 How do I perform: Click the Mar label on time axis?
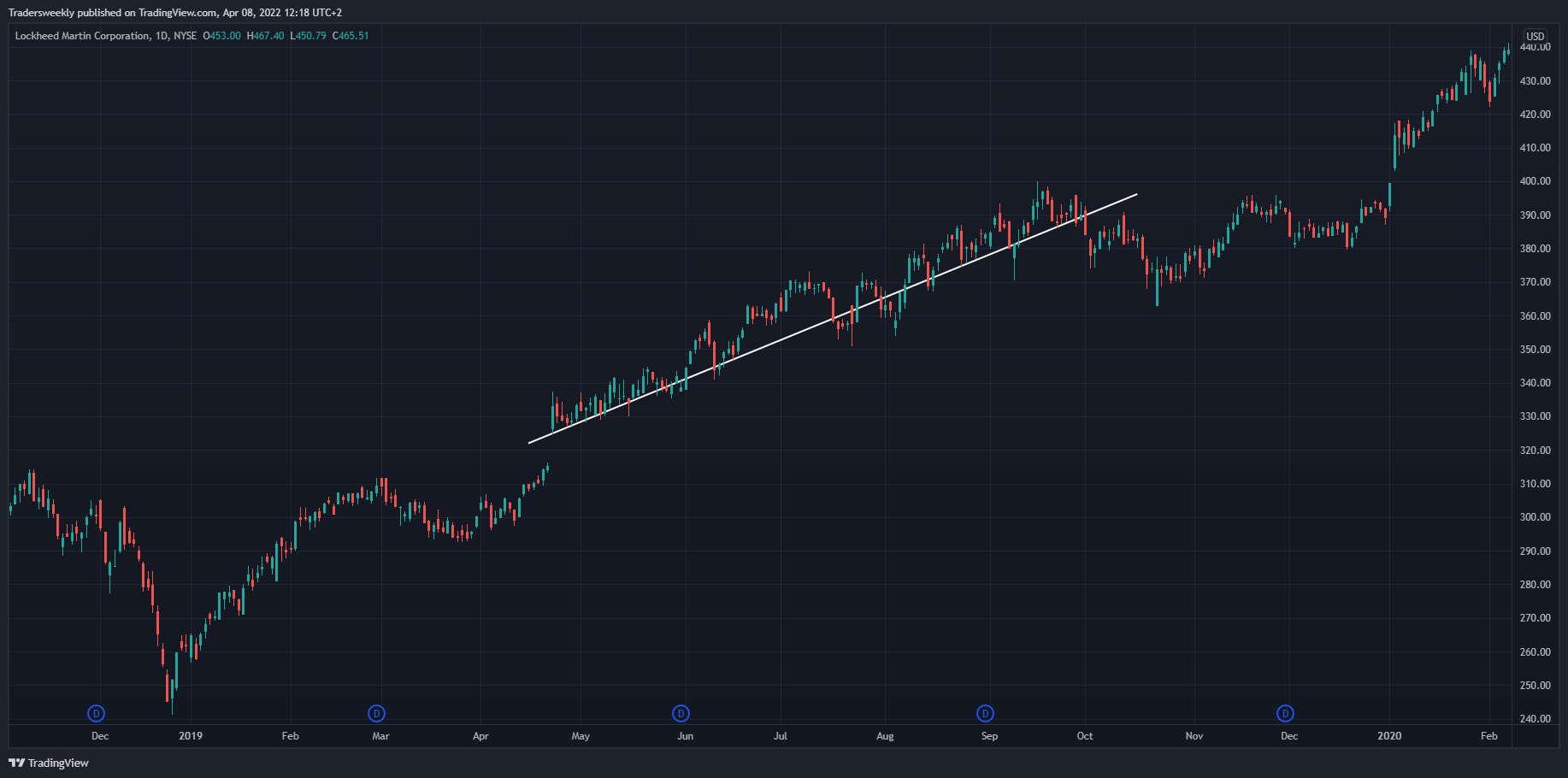[x=380, y=736]
